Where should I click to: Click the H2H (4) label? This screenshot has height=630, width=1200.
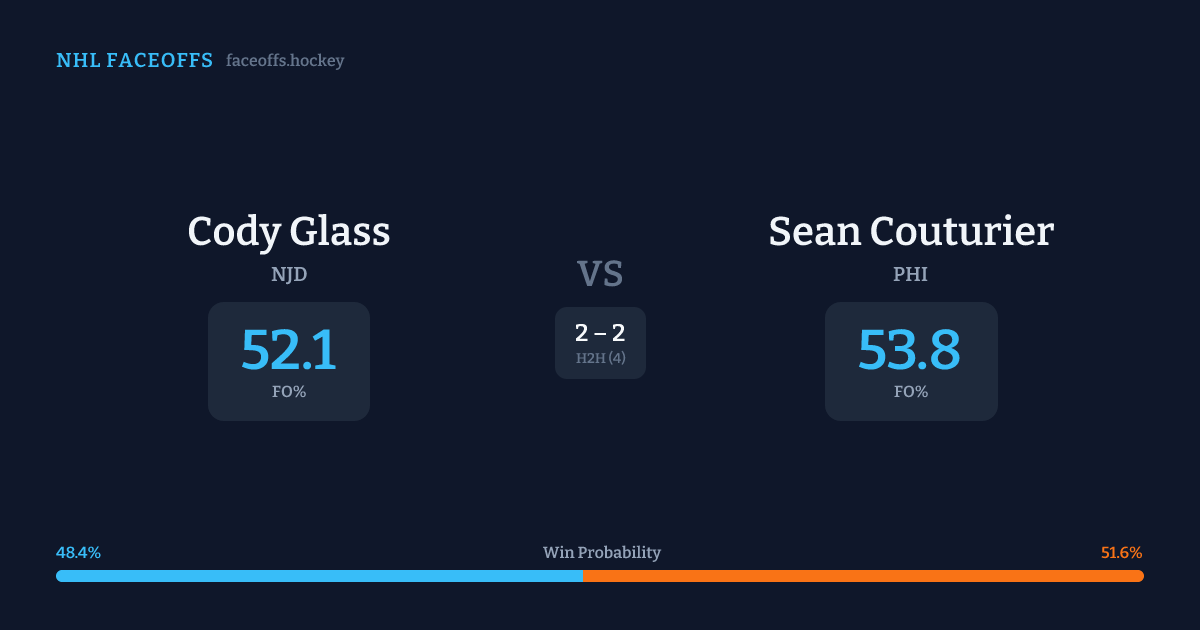point(600,358)
